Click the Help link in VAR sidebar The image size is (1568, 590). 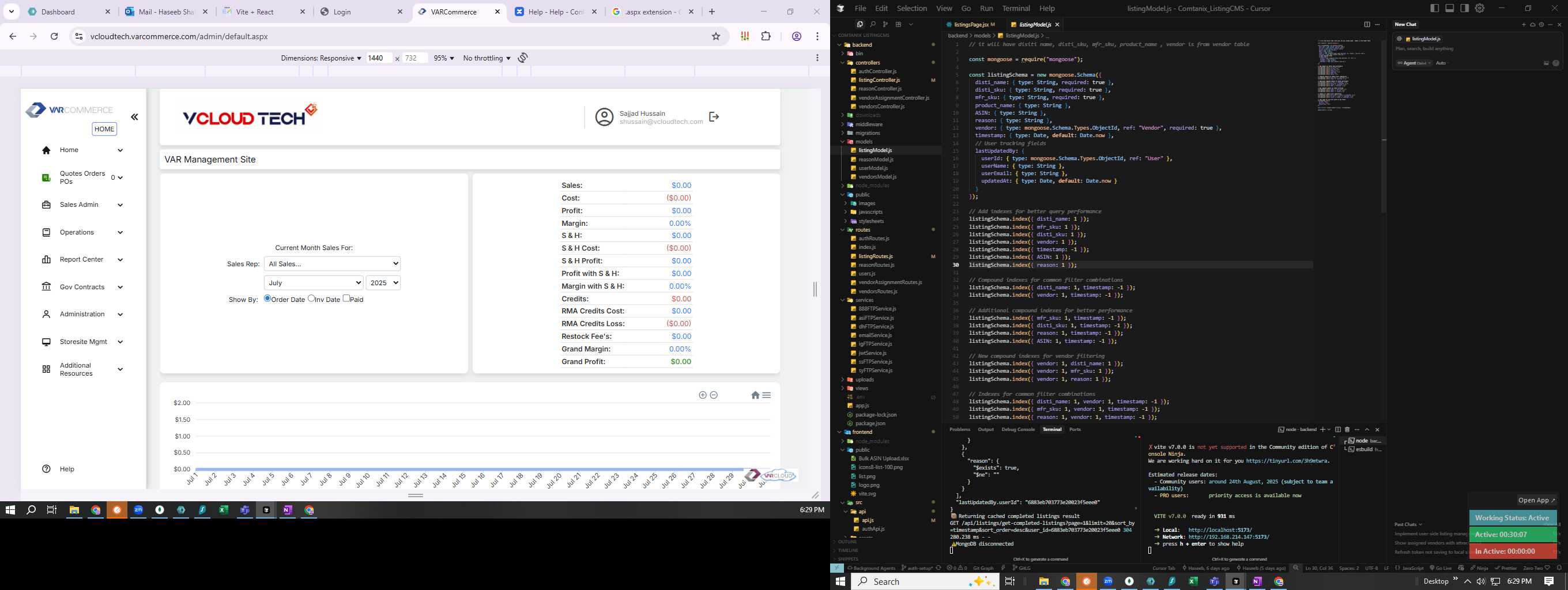click(67, 469)
